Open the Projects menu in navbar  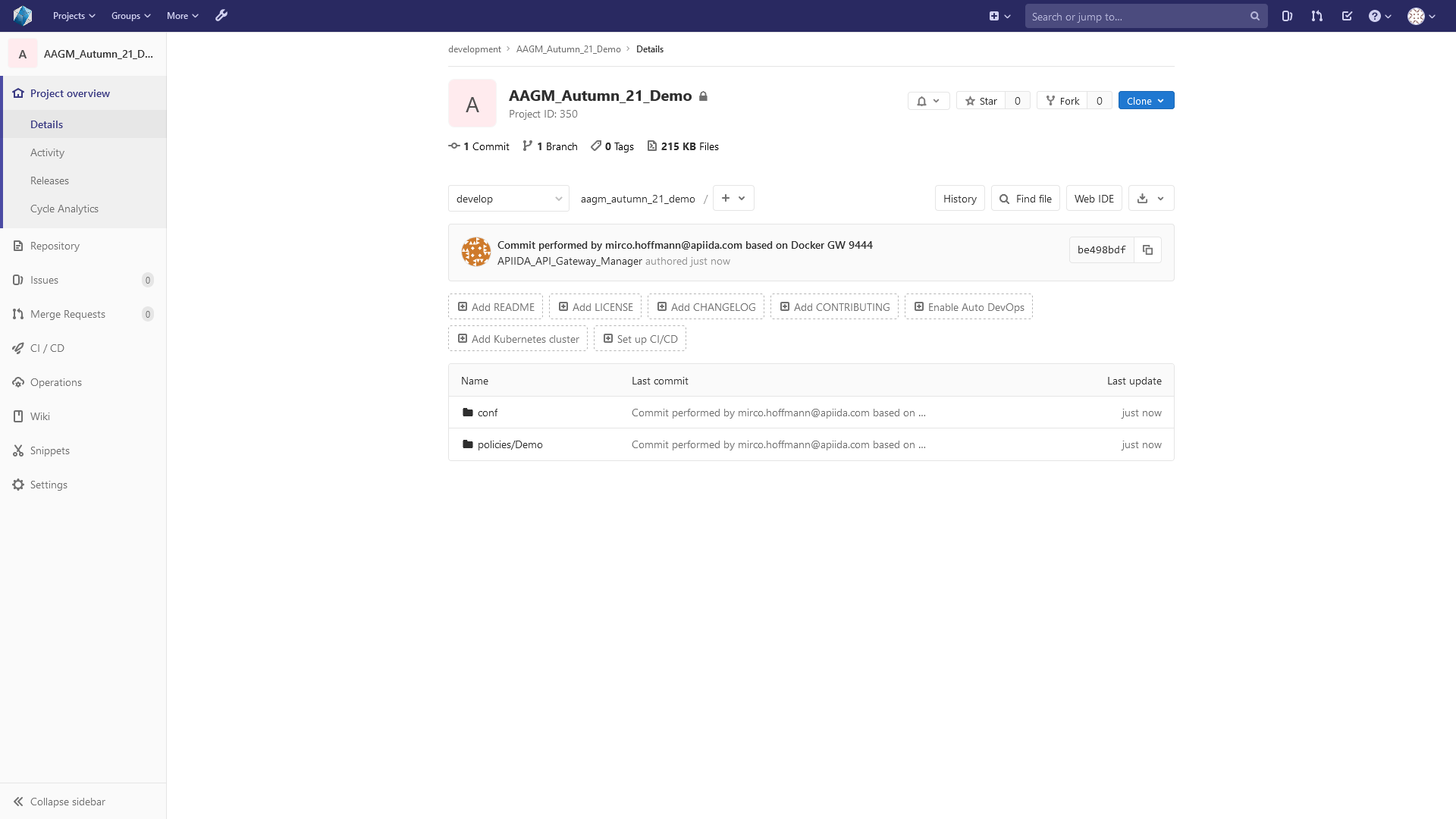(74, 16)
